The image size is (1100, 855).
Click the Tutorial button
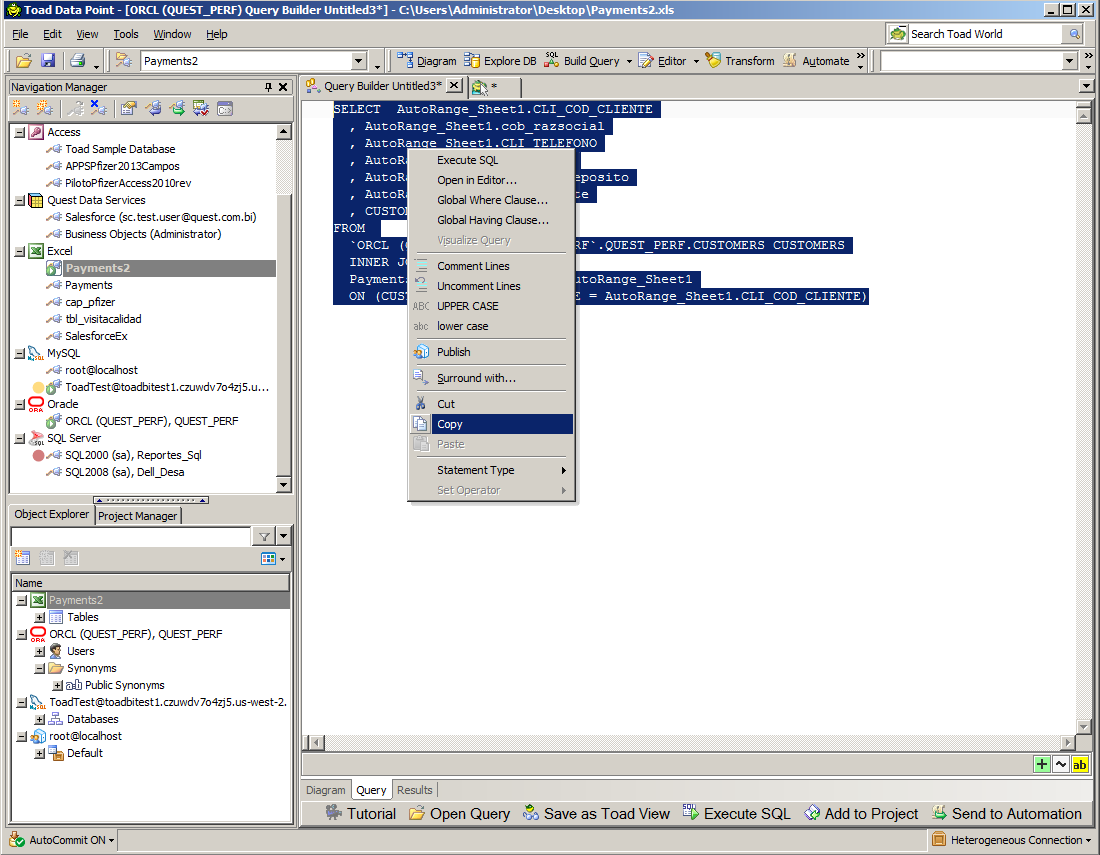(361, 814)
